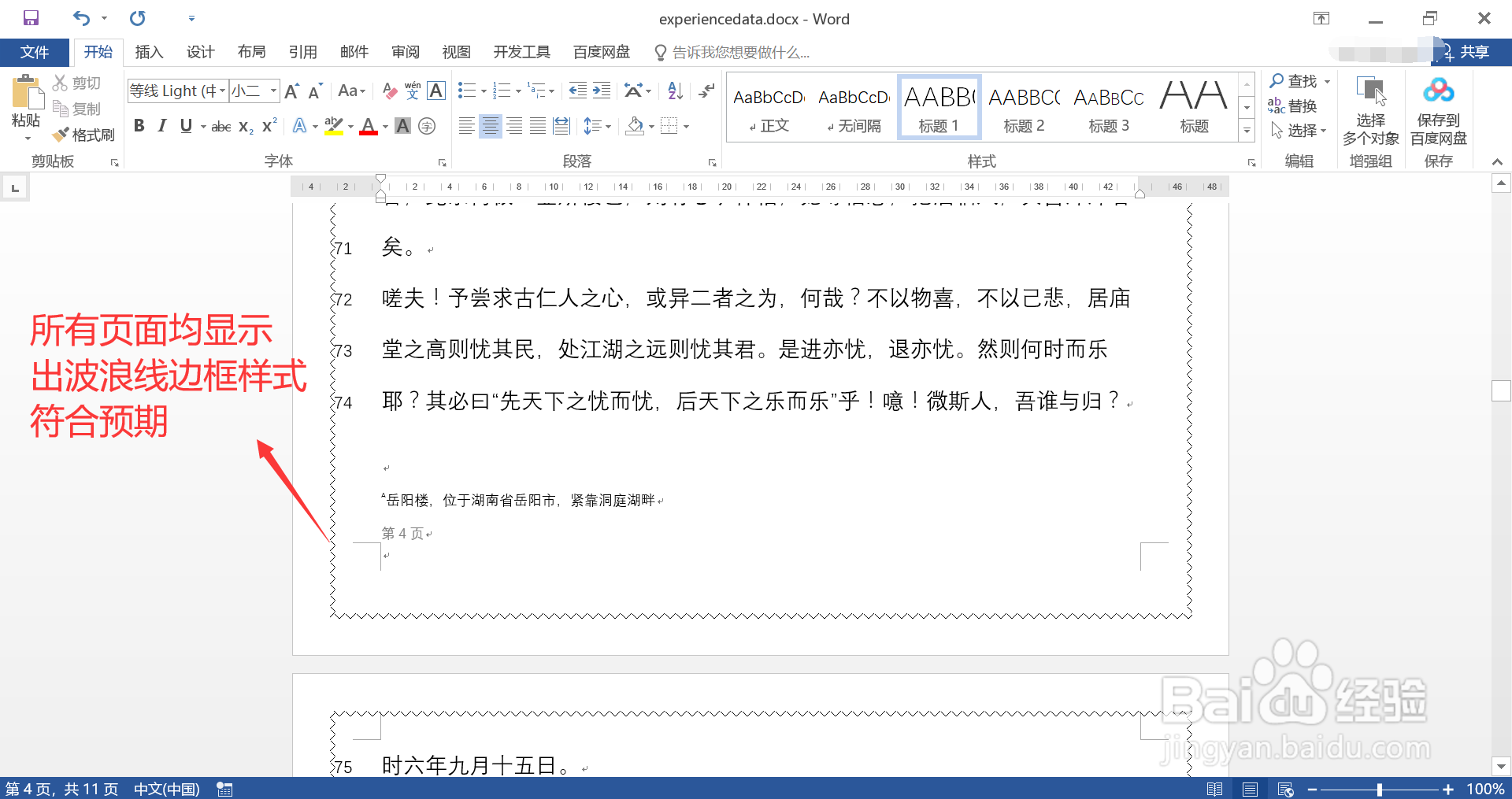Switch to the 审阅 tab
Screen dimensions: 1512x799
tap(405, 52)
